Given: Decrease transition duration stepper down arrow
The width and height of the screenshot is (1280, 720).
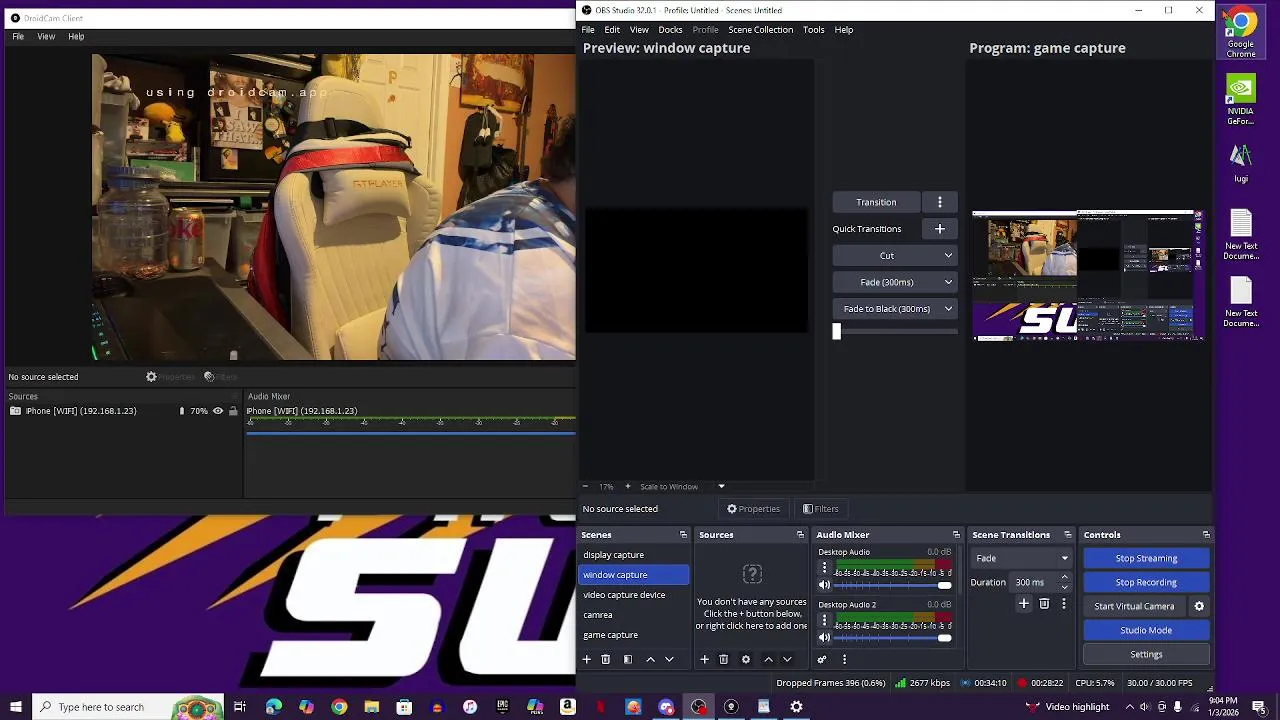Looking at the screenshot, I should click(x=1064, y=587).
